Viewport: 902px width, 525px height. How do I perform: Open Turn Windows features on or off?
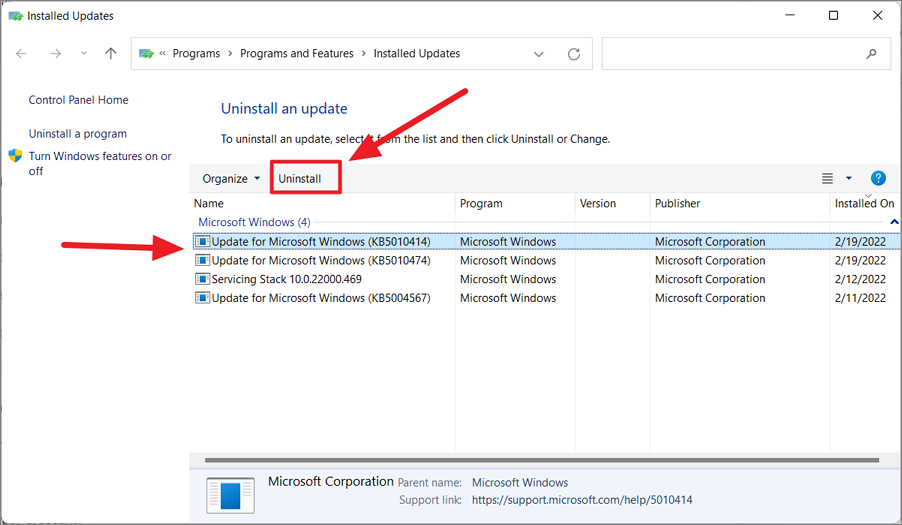100,163
